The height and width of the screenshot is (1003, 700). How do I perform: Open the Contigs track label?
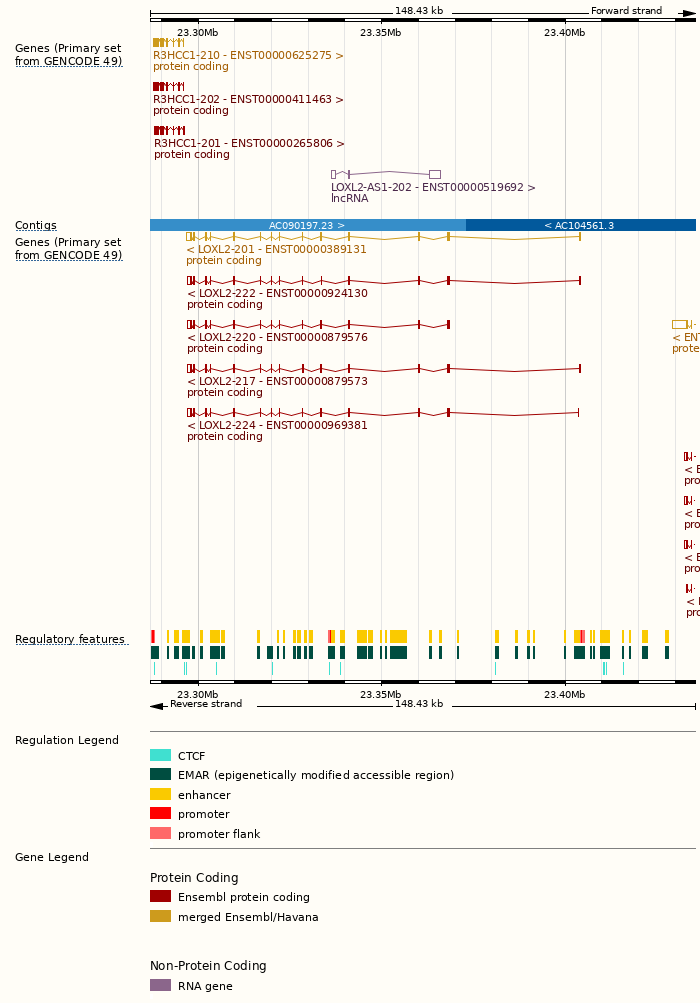[x=36, y=226]
